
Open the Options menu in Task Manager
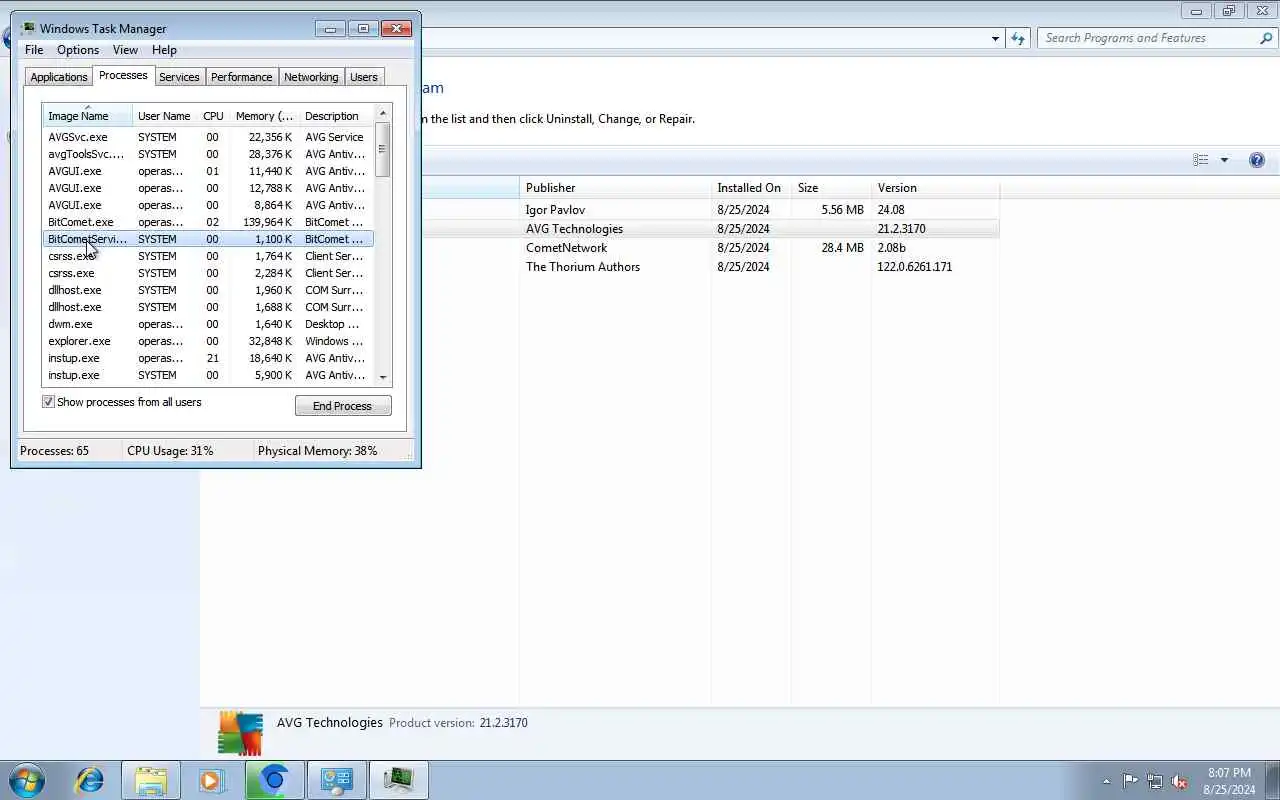(x=78, y=50)
